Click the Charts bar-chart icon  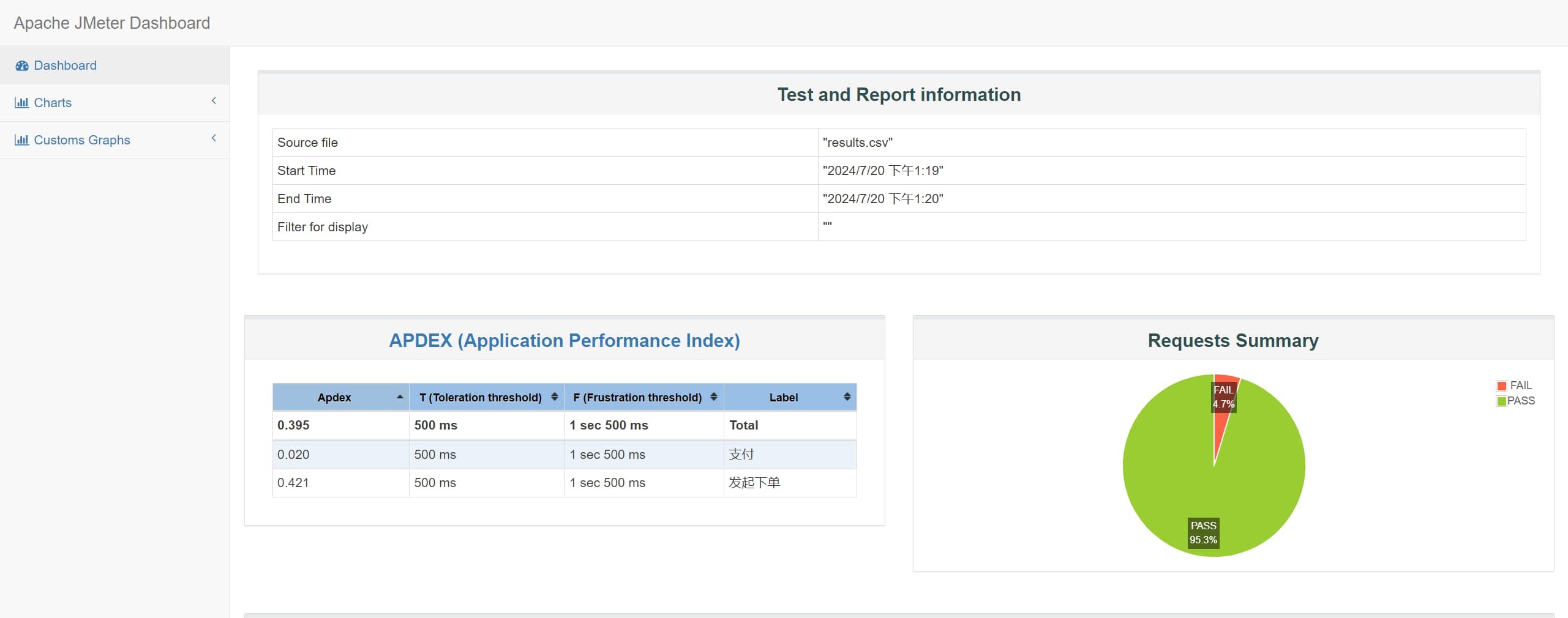click(22, 103)
